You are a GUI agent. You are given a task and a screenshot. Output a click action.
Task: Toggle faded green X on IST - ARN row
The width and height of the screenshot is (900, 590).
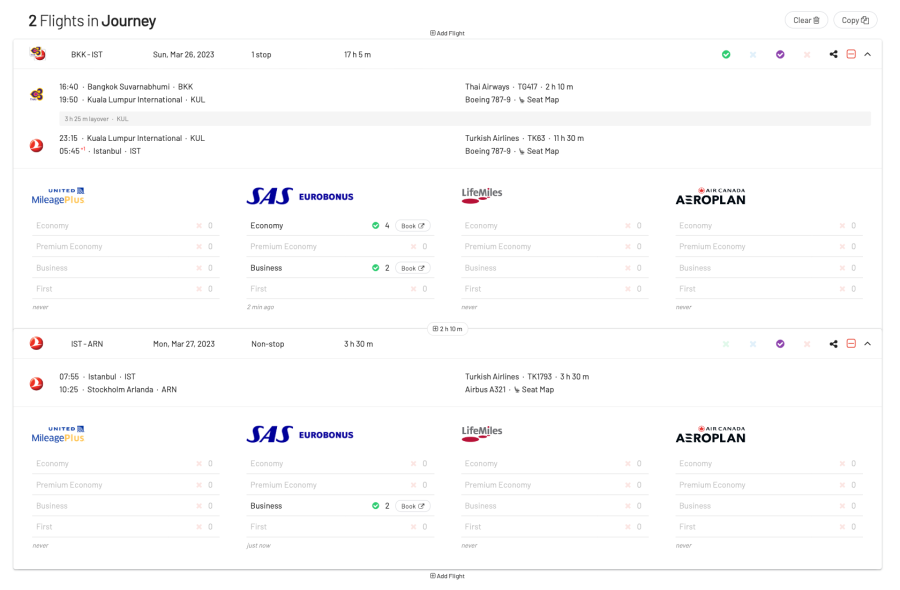726,344
